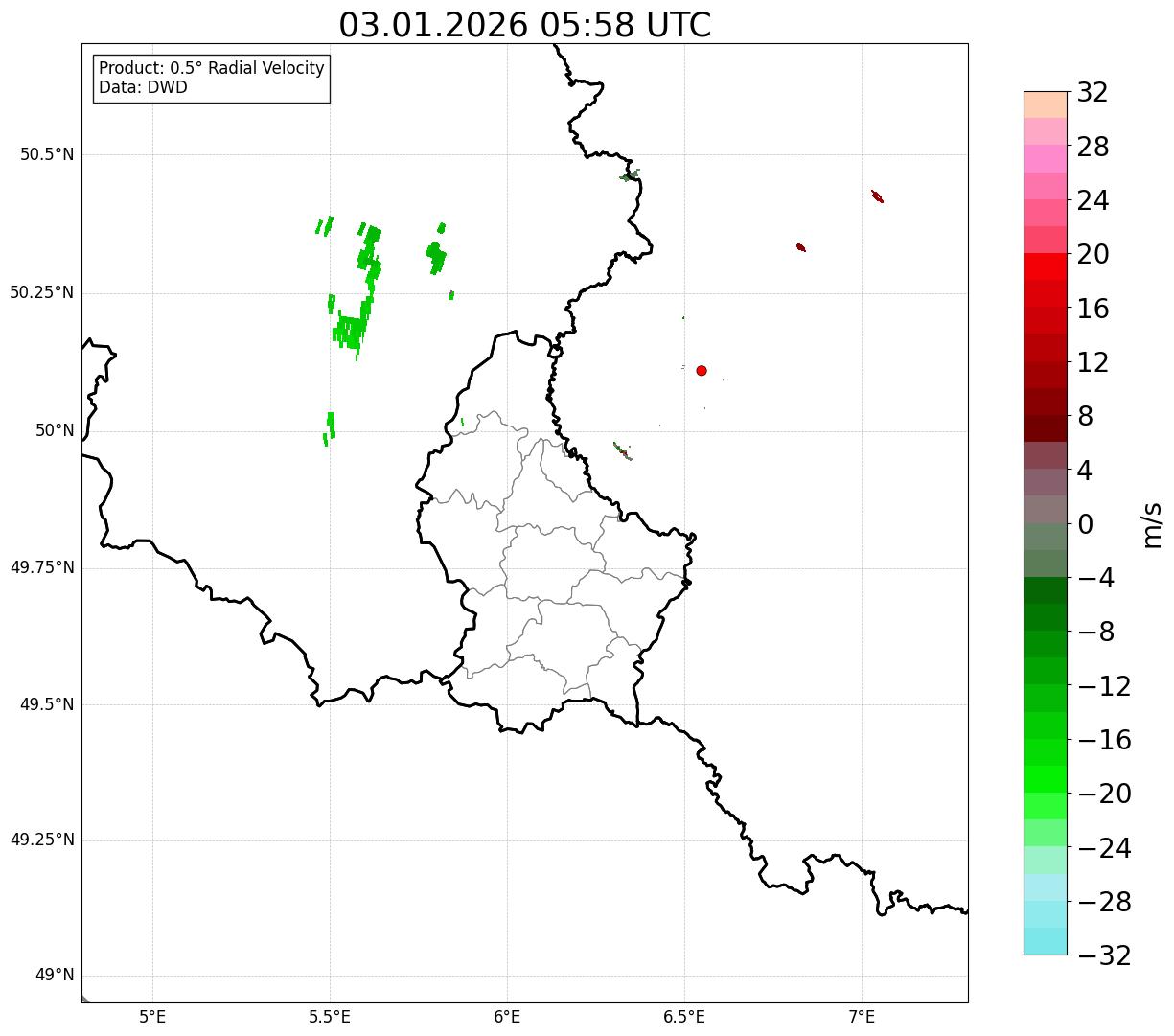Click the colorbar value −16
This screenshot has width=1174, height=1036.
coord(1104,740)
